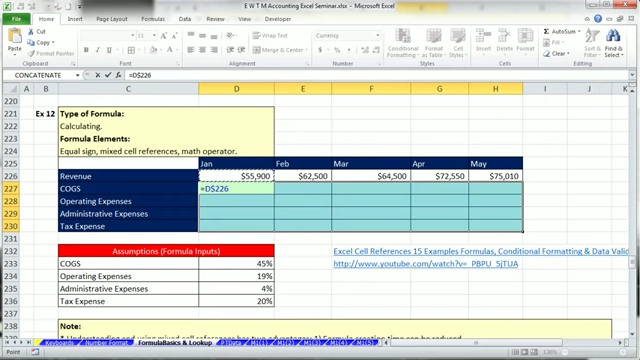The width and height of the screenshot is (640, 360).
Task: Expand the formula bar
Action: 632,75
